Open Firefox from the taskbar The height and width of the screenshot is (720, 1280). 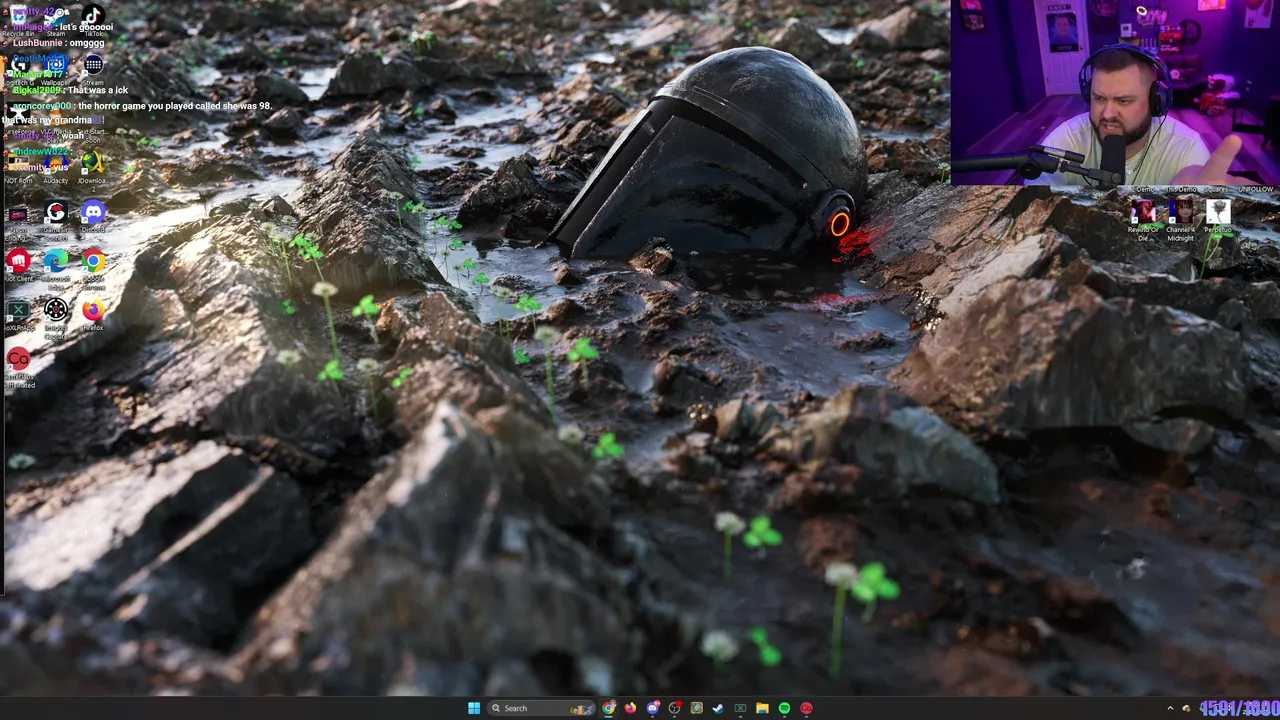(630, 708)
